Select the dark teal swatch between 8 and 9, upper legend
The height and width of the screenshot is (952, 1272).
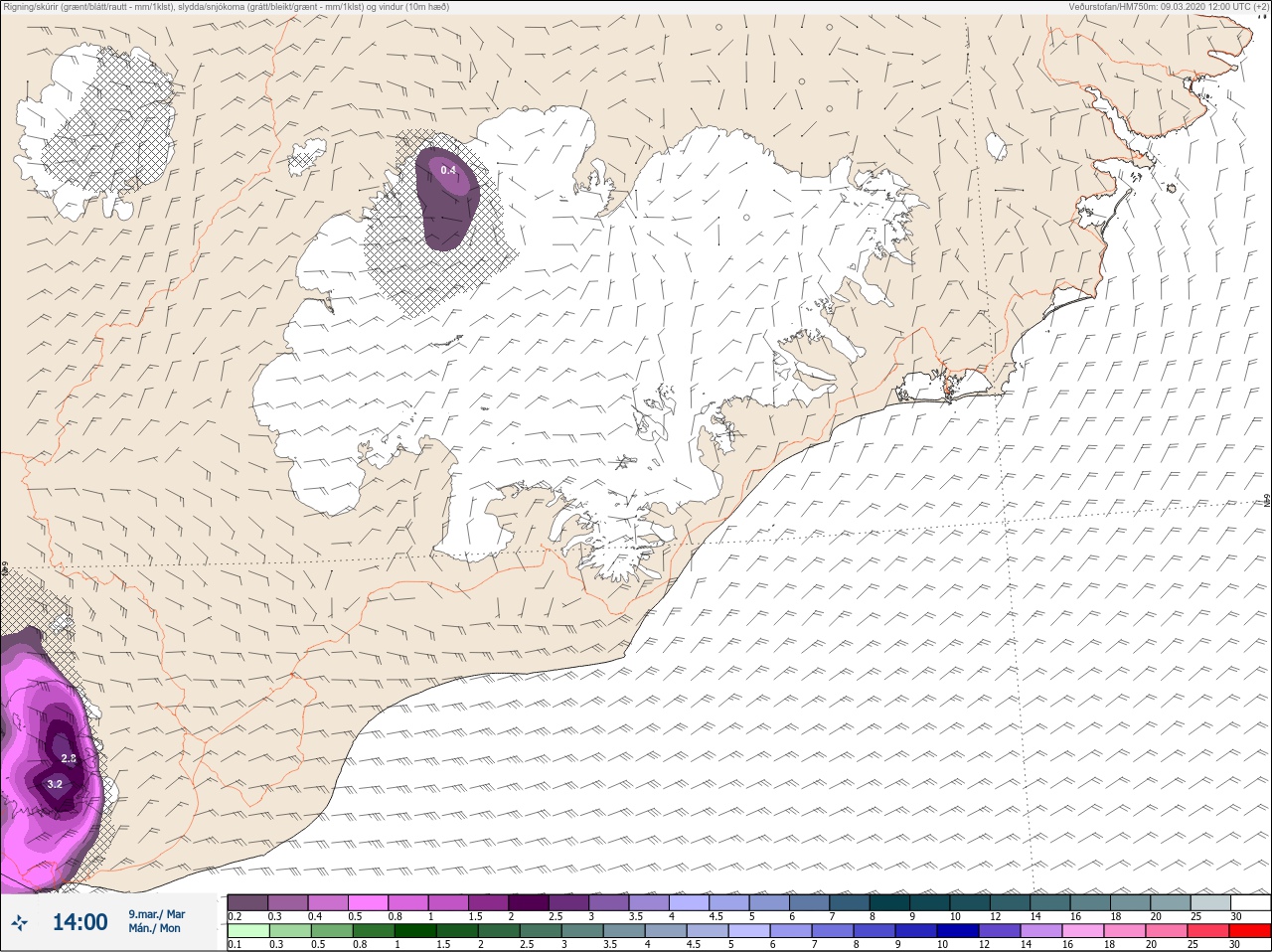pos(889,902)
